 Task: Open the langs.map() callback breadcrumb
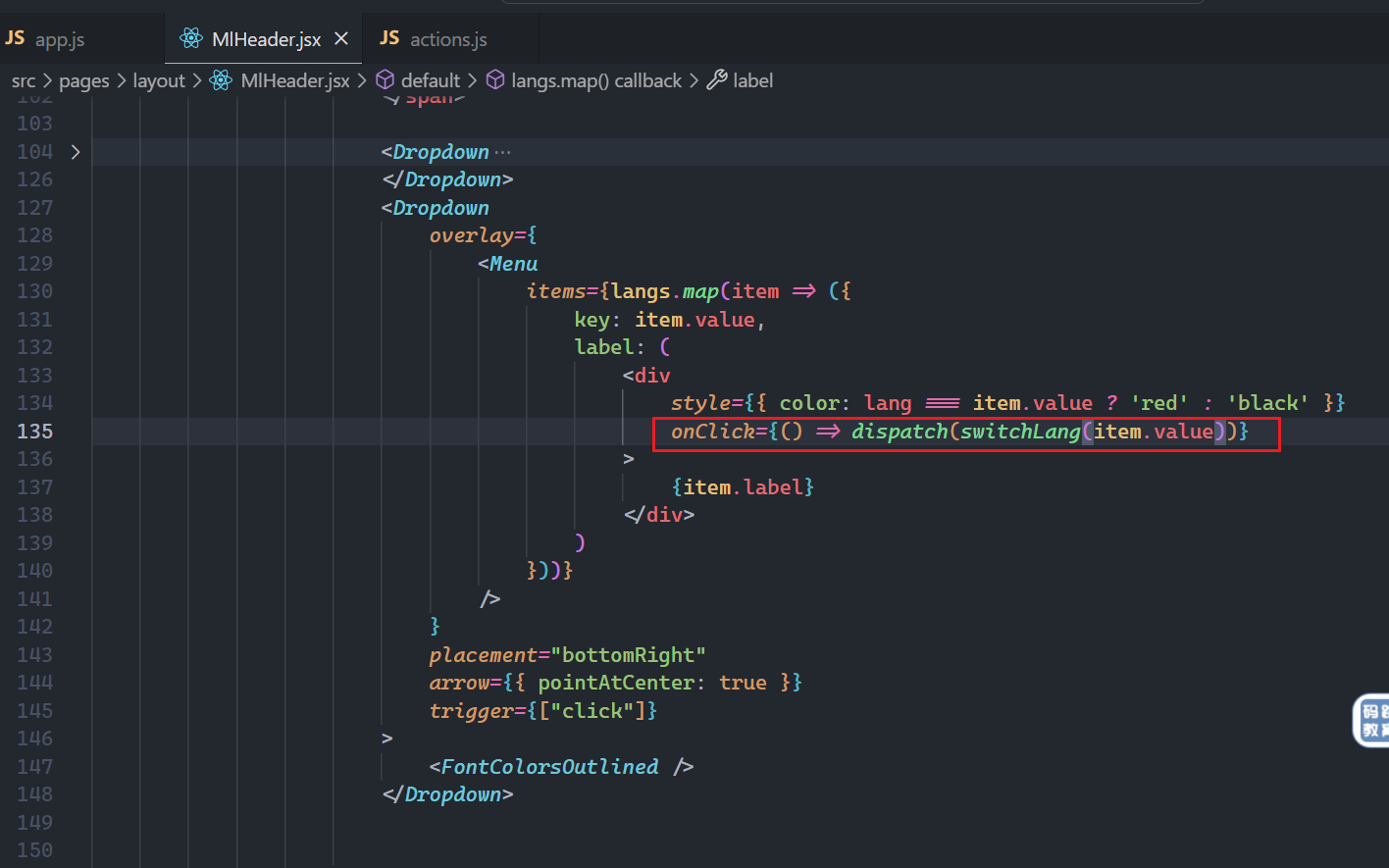(x=596, y=80)
